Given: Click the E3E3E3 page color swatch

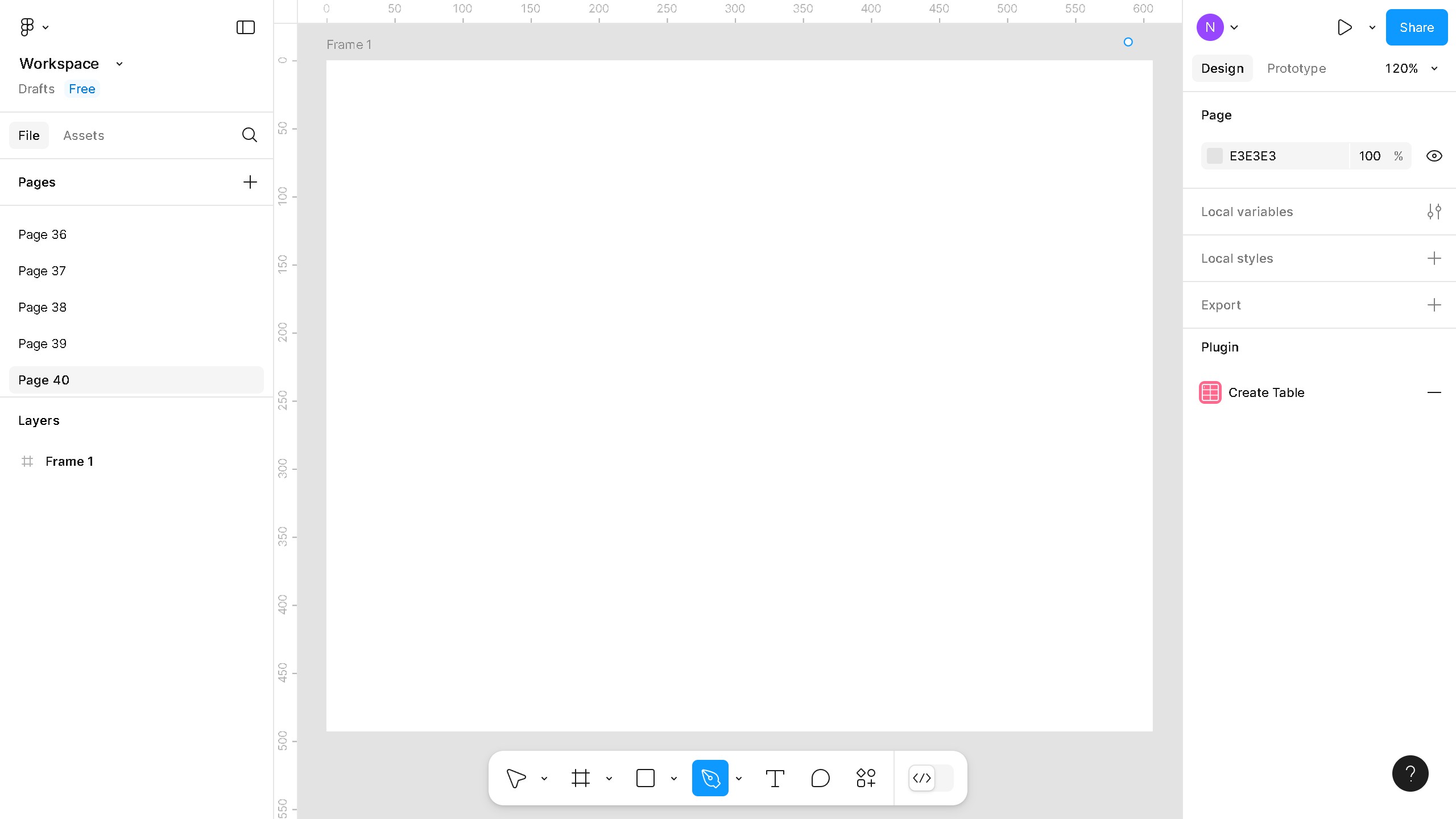Looking at the screenshot, I should tap(1214, 156).
